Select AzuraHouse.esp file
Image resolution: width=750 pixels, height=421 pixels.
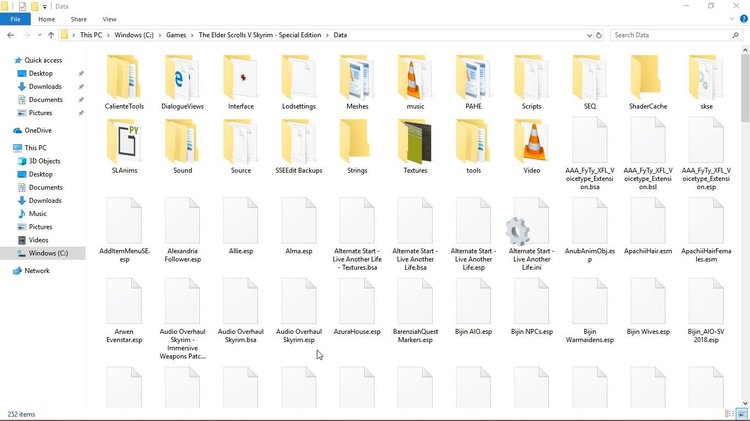pos(357,307)
